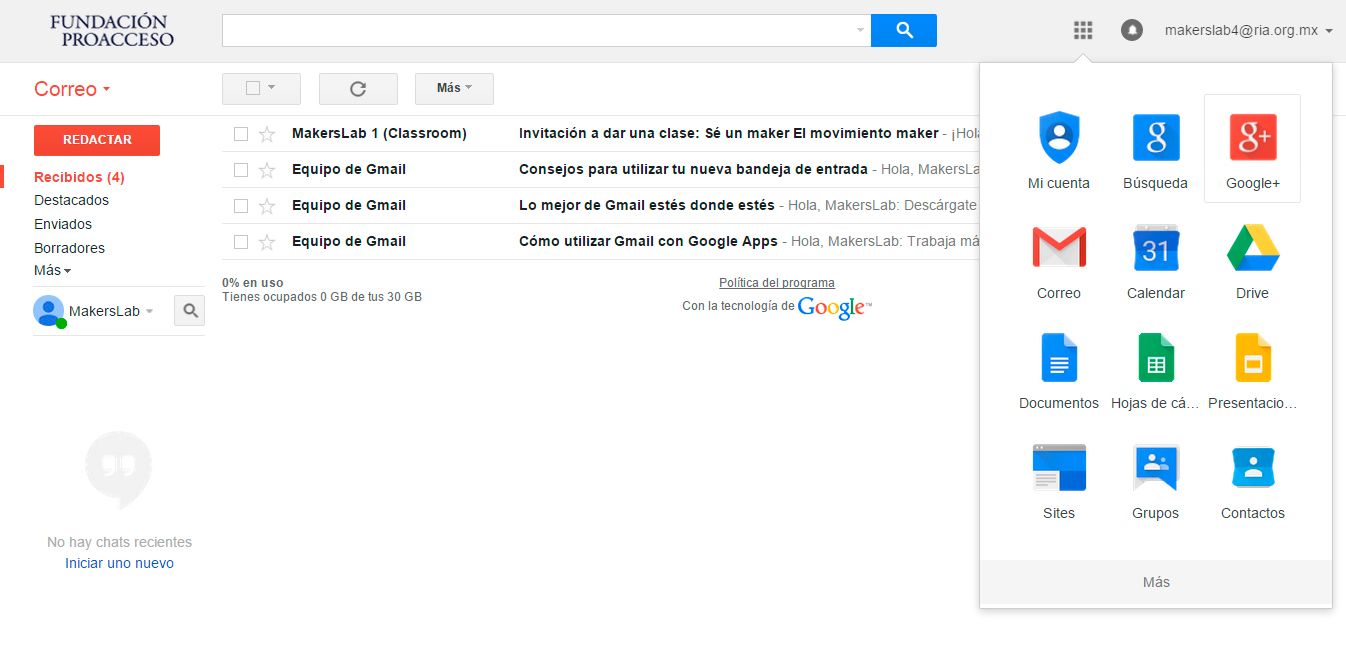
Task: Check the Consejos para utilizar email checkbox
Action: click(241, 170)
